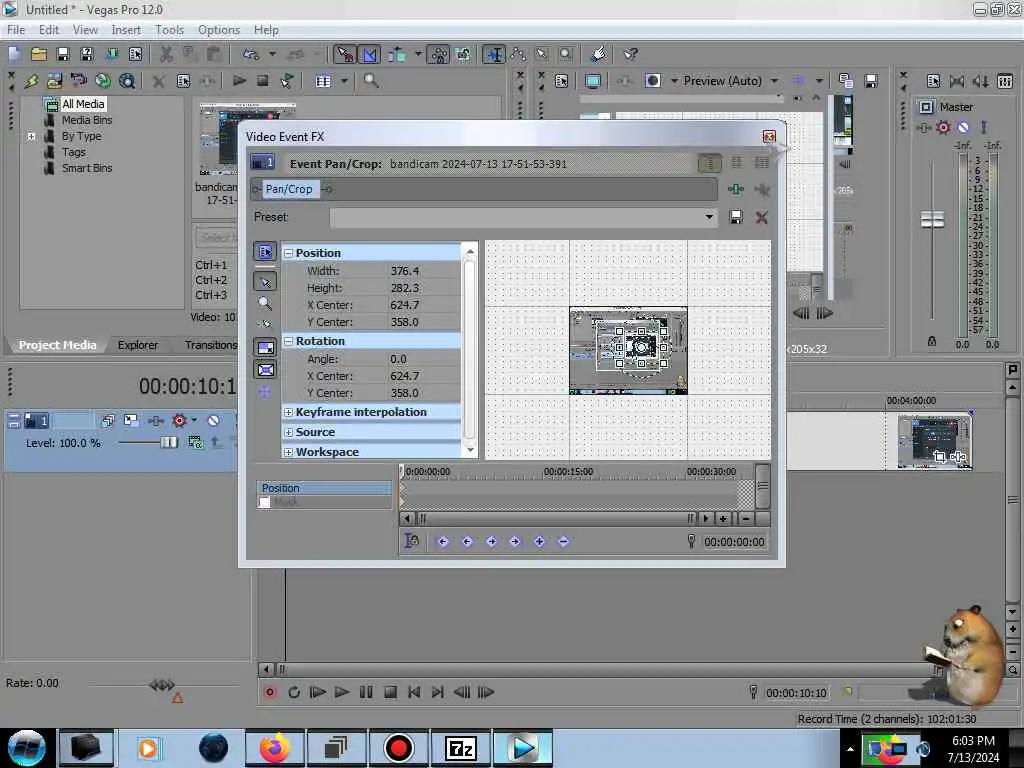The width and height of the screenshot is (1024, 768).
Task: Click the Create Keyframe plus button
Action: click(539, 541)
